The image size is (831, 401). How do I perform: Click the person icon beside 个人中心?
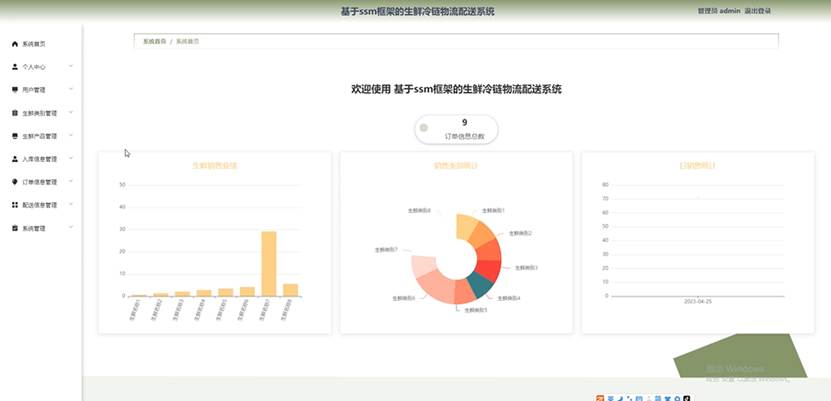(15, 67)
